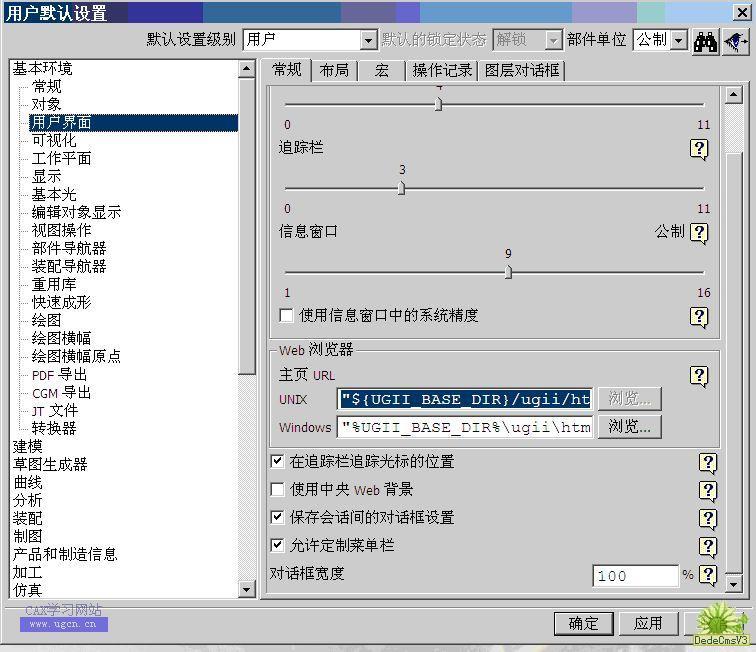Enable 使用信息窗口中的系统精度 checkbox
The height and width of the screenshot is (652, 756).
[x=287, y=316]
